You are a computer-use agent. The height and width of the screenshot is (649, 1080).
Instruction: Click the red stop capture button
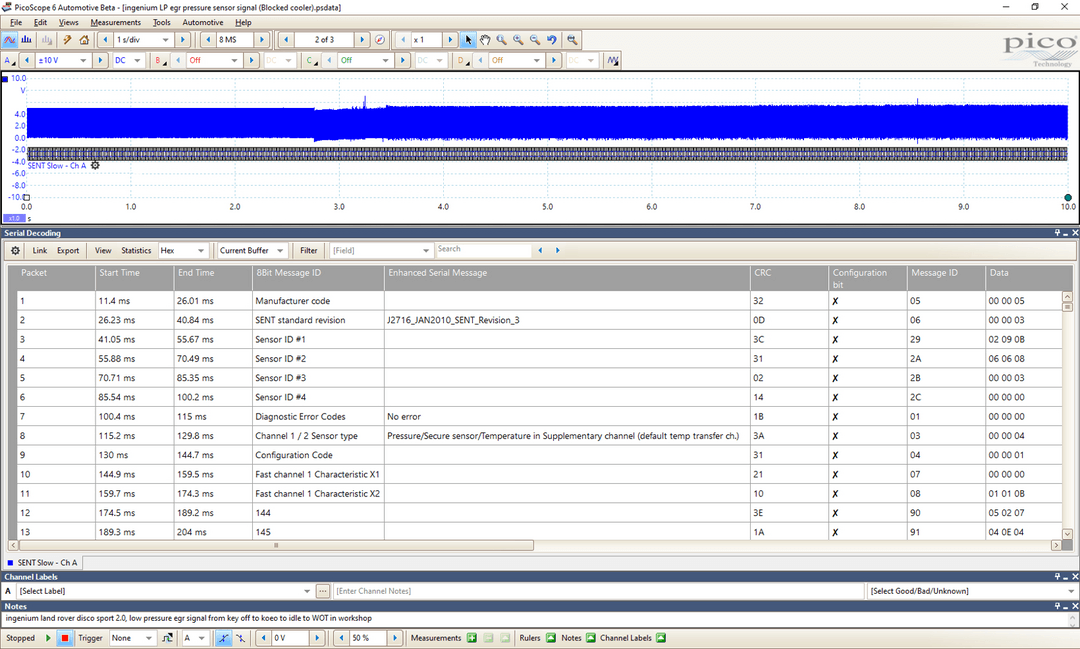tap(65, 638)
